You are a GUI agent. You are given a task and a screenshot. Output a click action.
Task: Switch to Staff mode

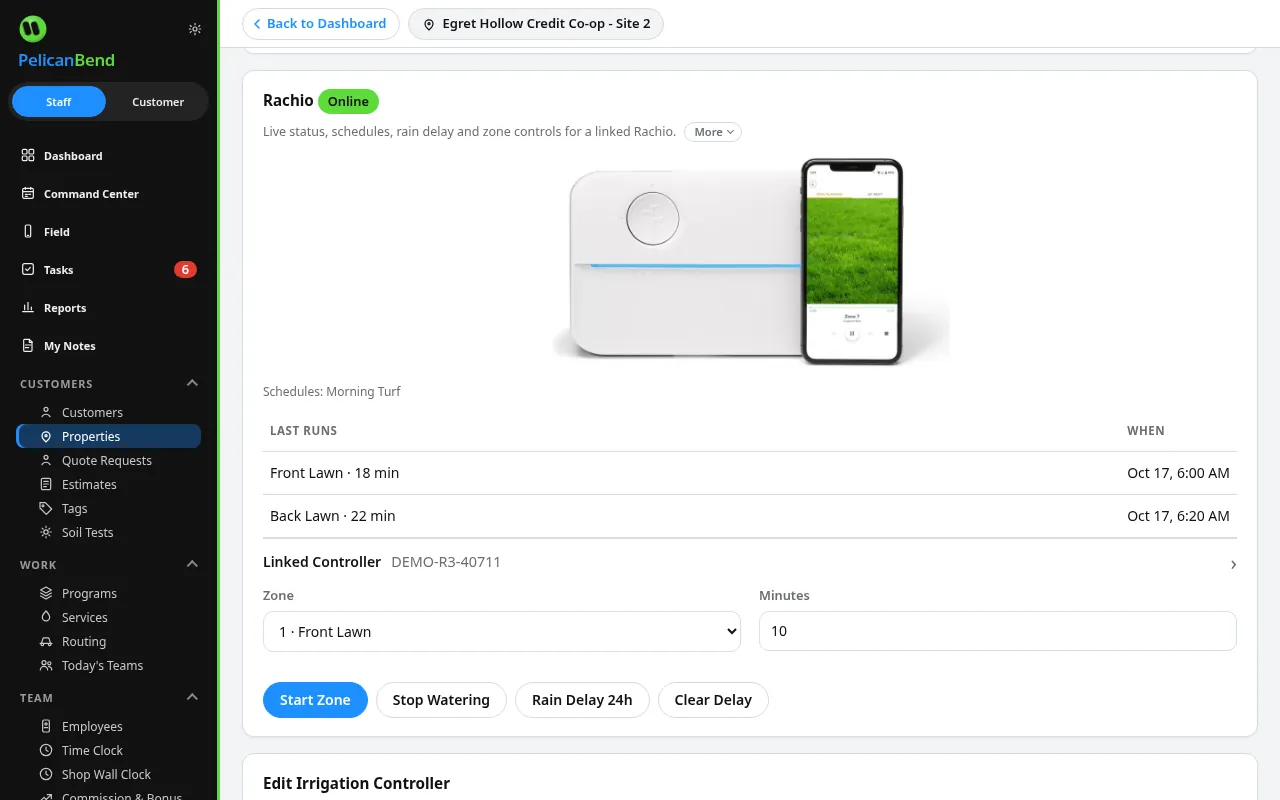(59, 102)
